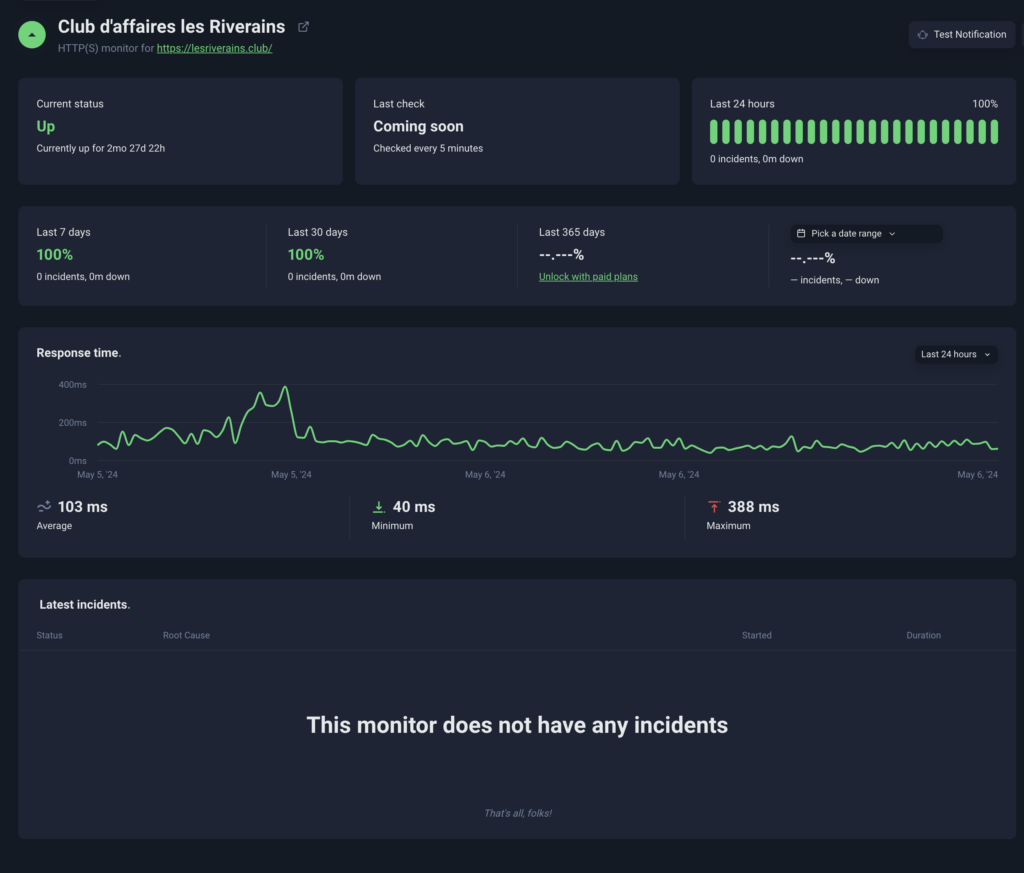Click the last green uptime bar
The width and height of the screenshot is (1024, 873).
pos(994,132)
